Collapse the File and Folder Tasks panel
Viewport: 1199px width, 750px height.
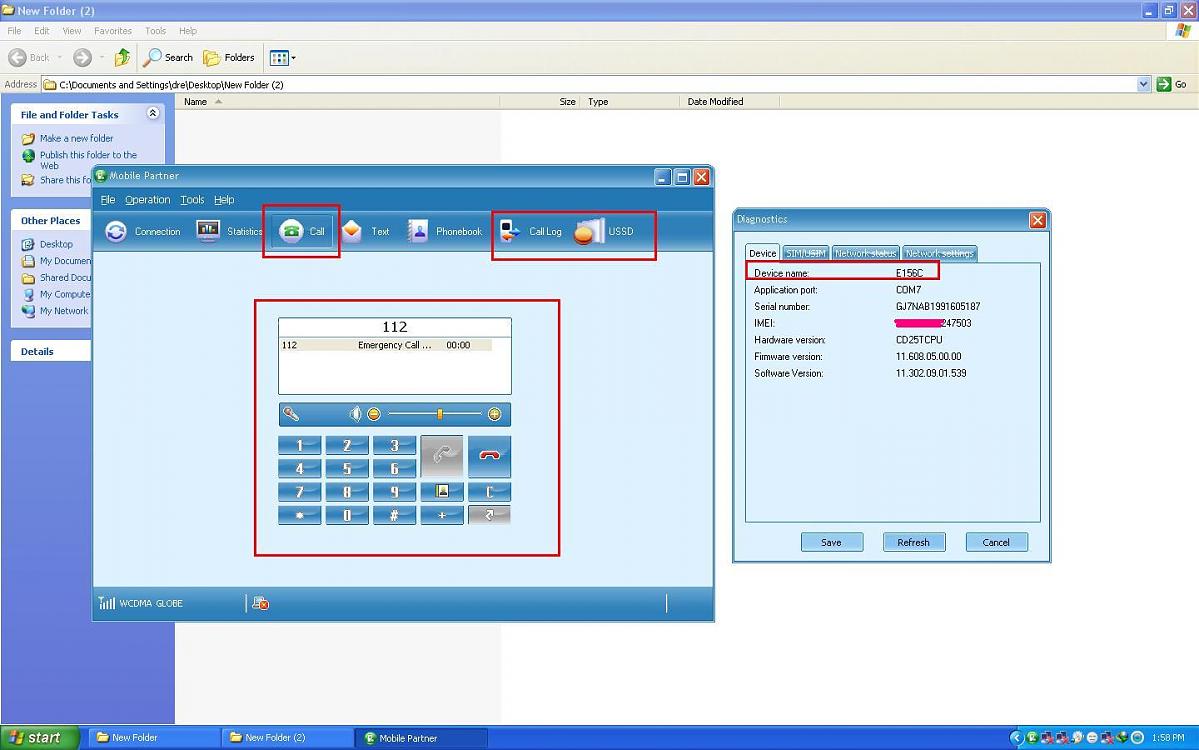pyautogui.click(x=153, y=114)
